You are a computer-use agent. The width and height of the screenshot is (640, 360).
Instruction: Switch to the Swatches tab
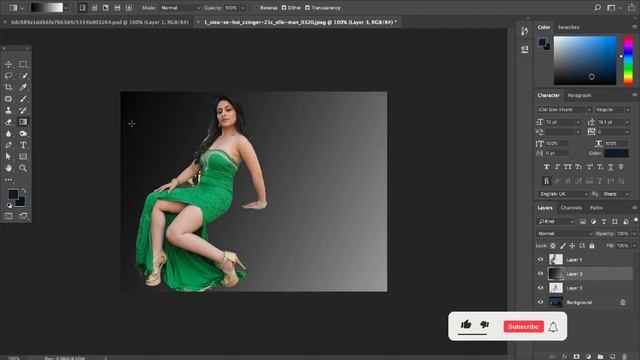pyautogui.click(x=569, y=27)
